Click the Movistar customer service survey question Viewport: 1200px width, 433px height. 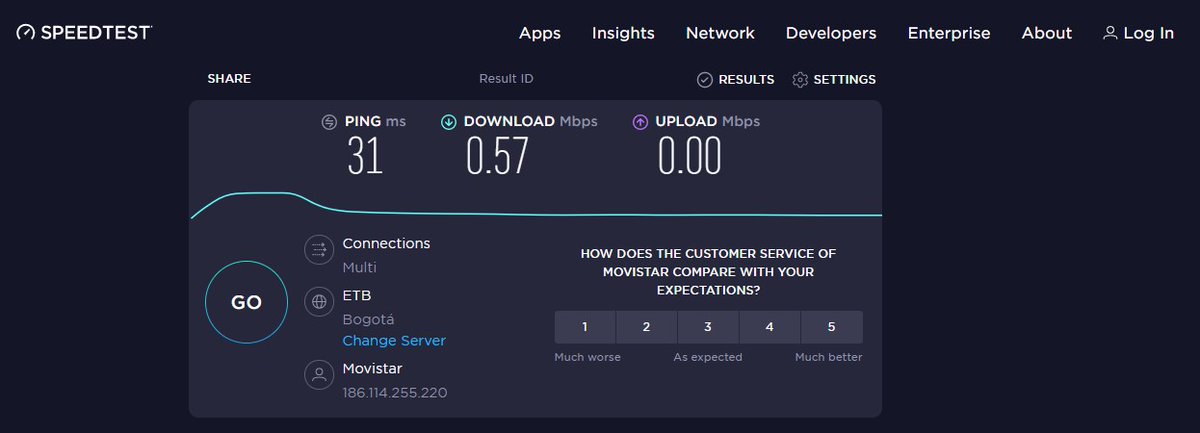(x=708, y=272)
